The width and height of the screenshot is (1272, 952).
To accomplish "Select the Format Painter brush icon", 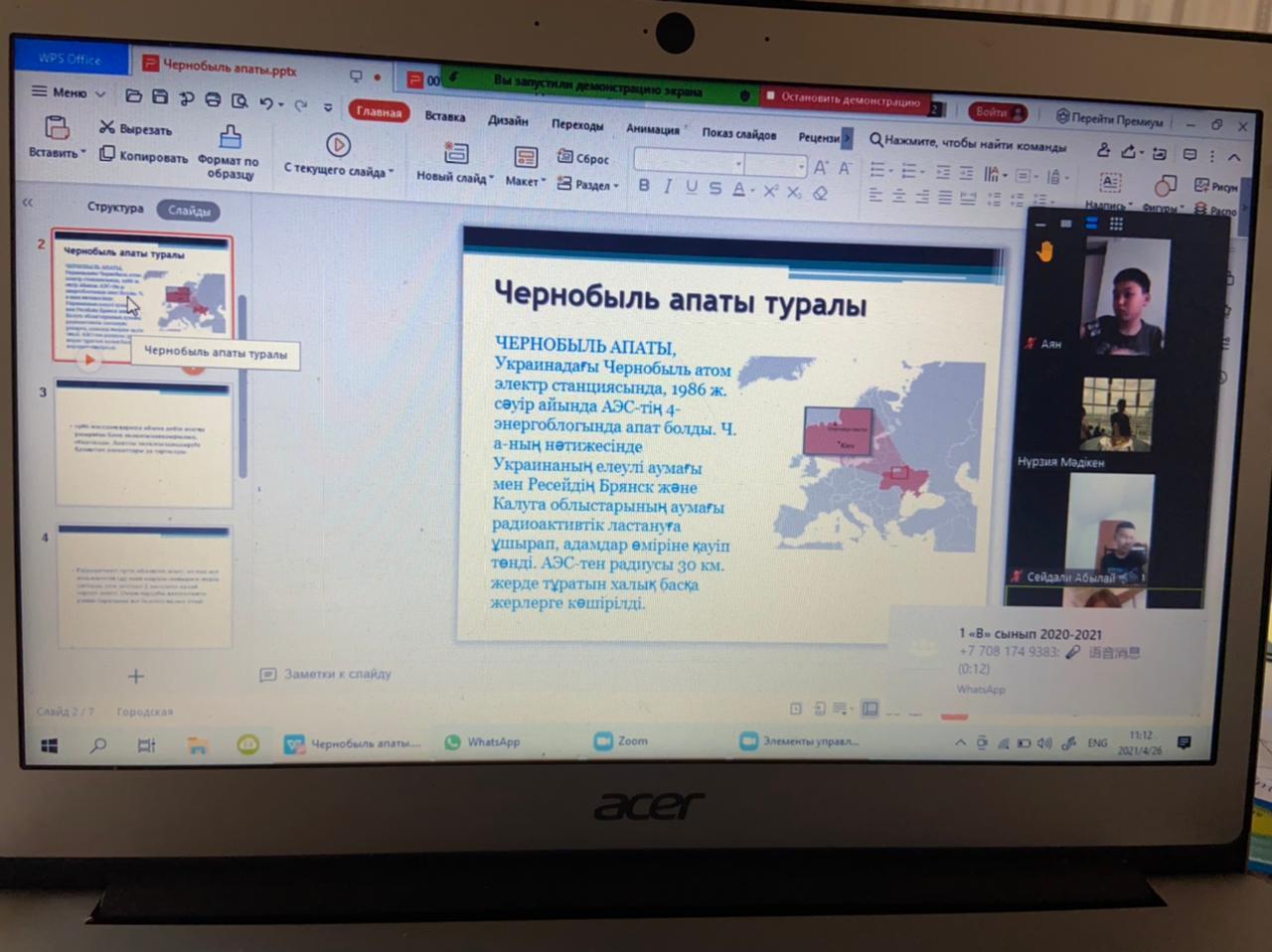I will (230, 137).
